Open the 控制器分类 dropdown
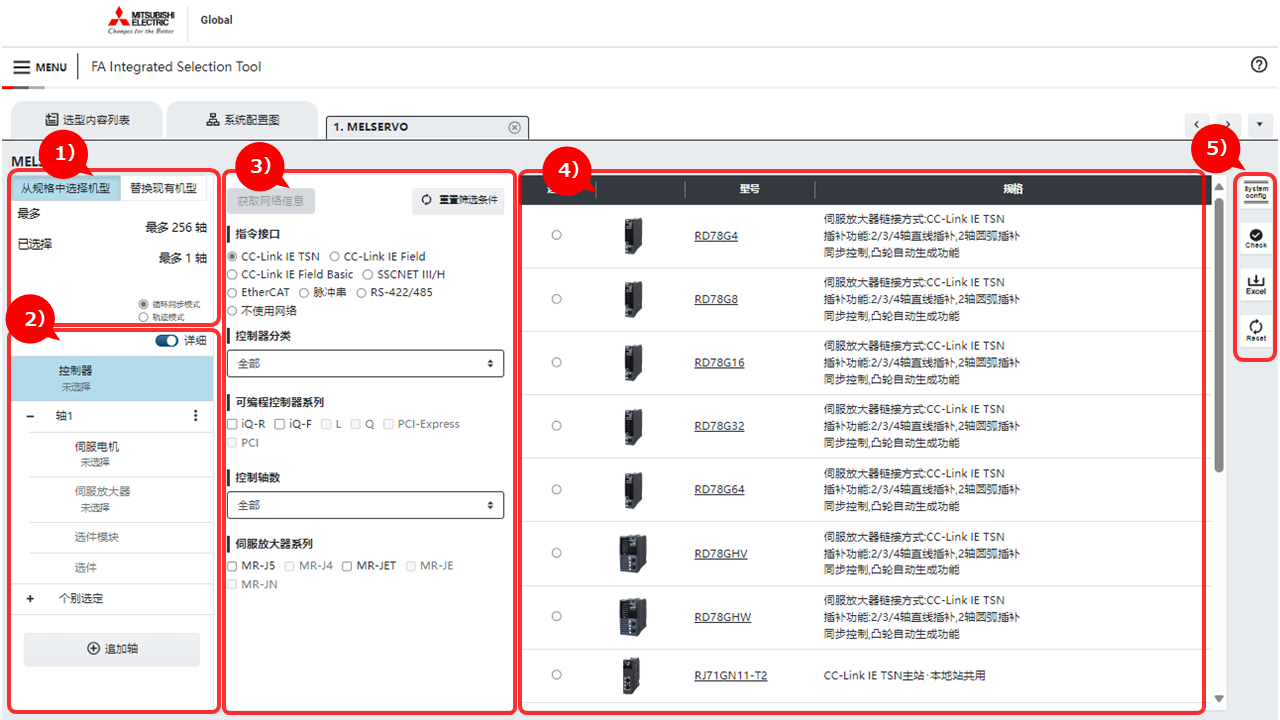 pyautogui.click(x=365, y=363)
